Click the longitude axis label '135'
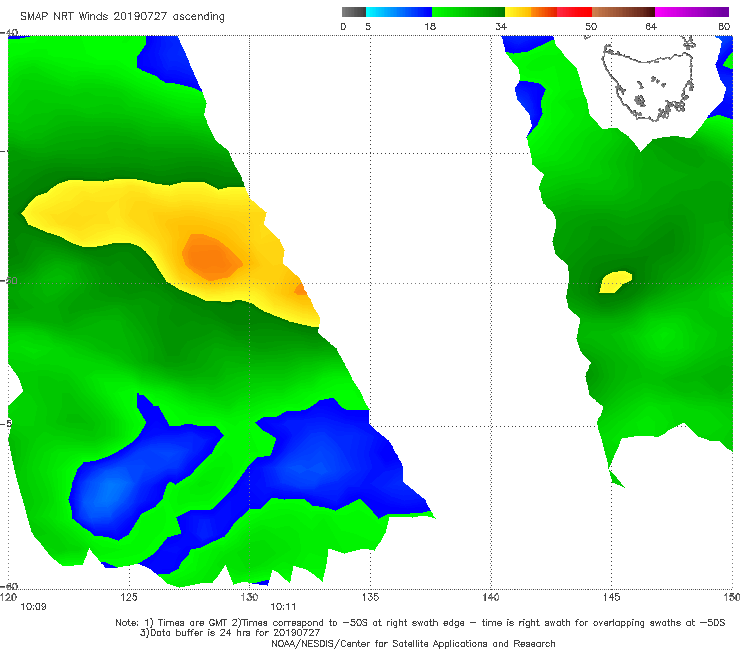The width and height of the screenshot is (740, 650). point(370,597)
